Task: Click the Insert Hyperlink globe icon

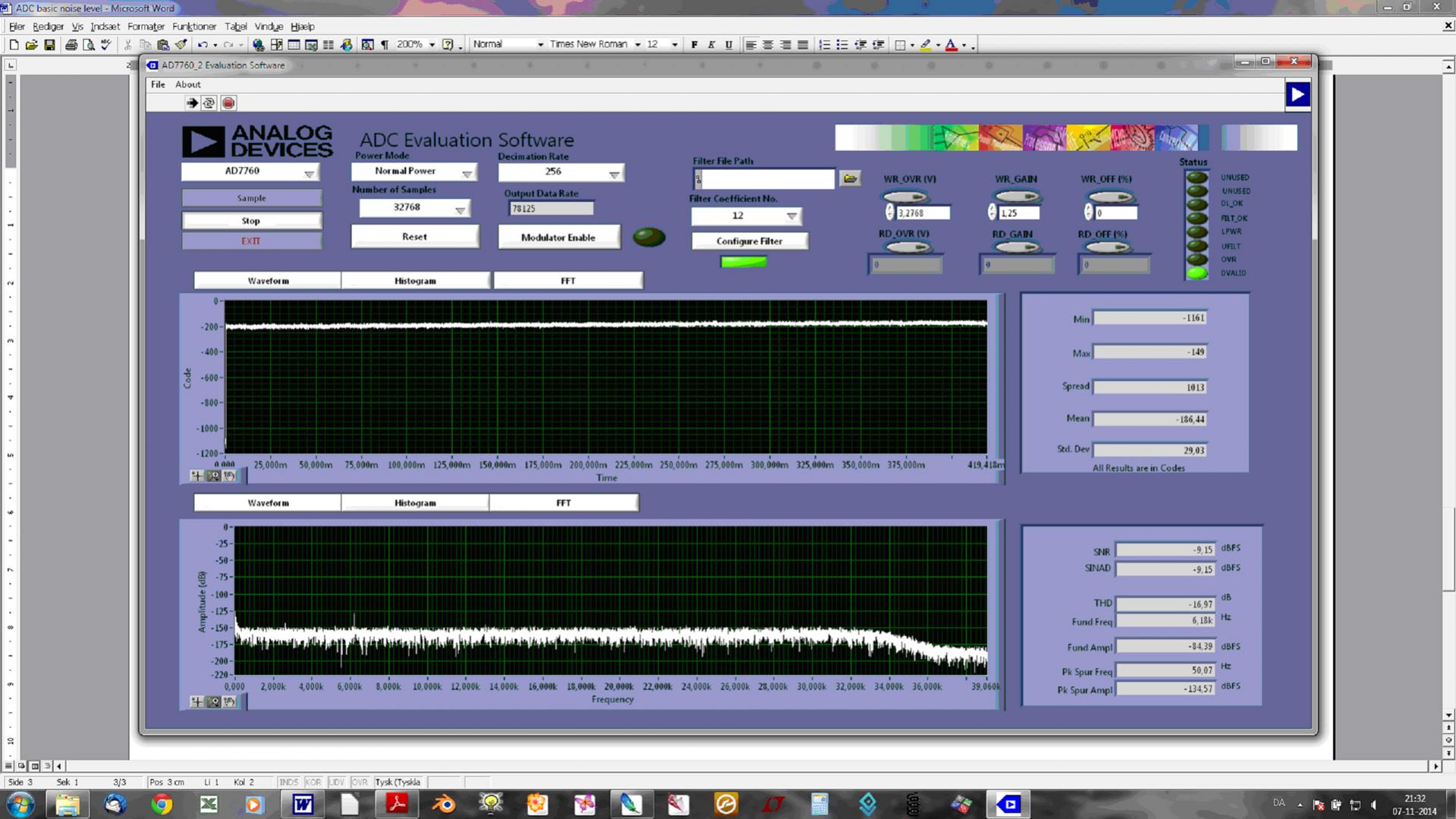Action: (x=258, y=45)
